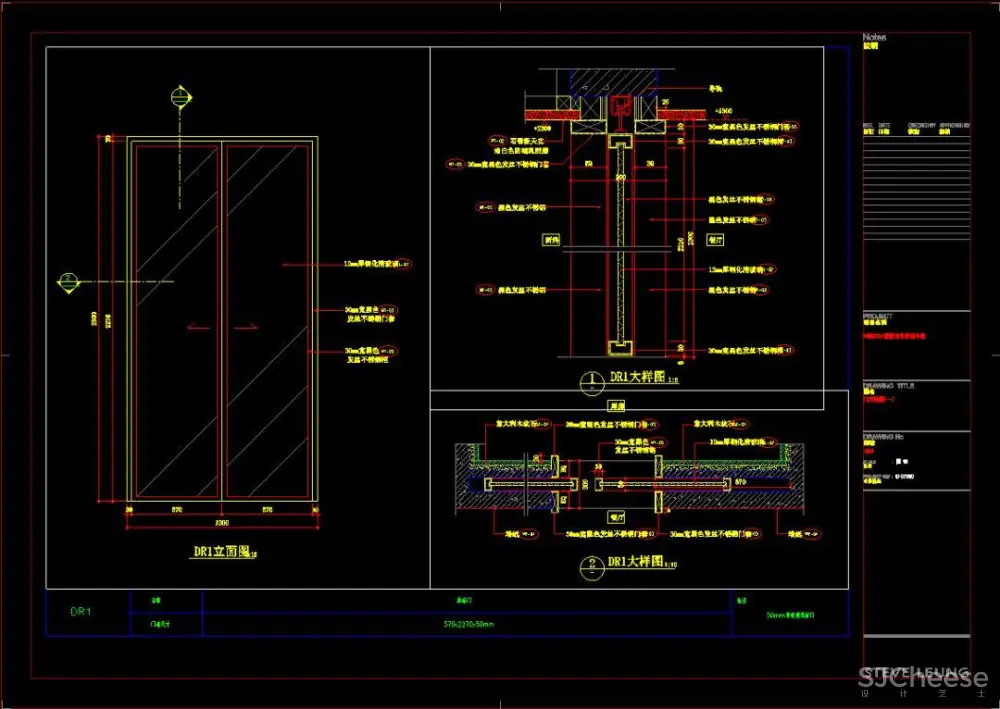Image resolution: width=1000 pixels, height=709 pixels.
Task: Select the yellow bottom door frame section
Action: tap(622, 347)
